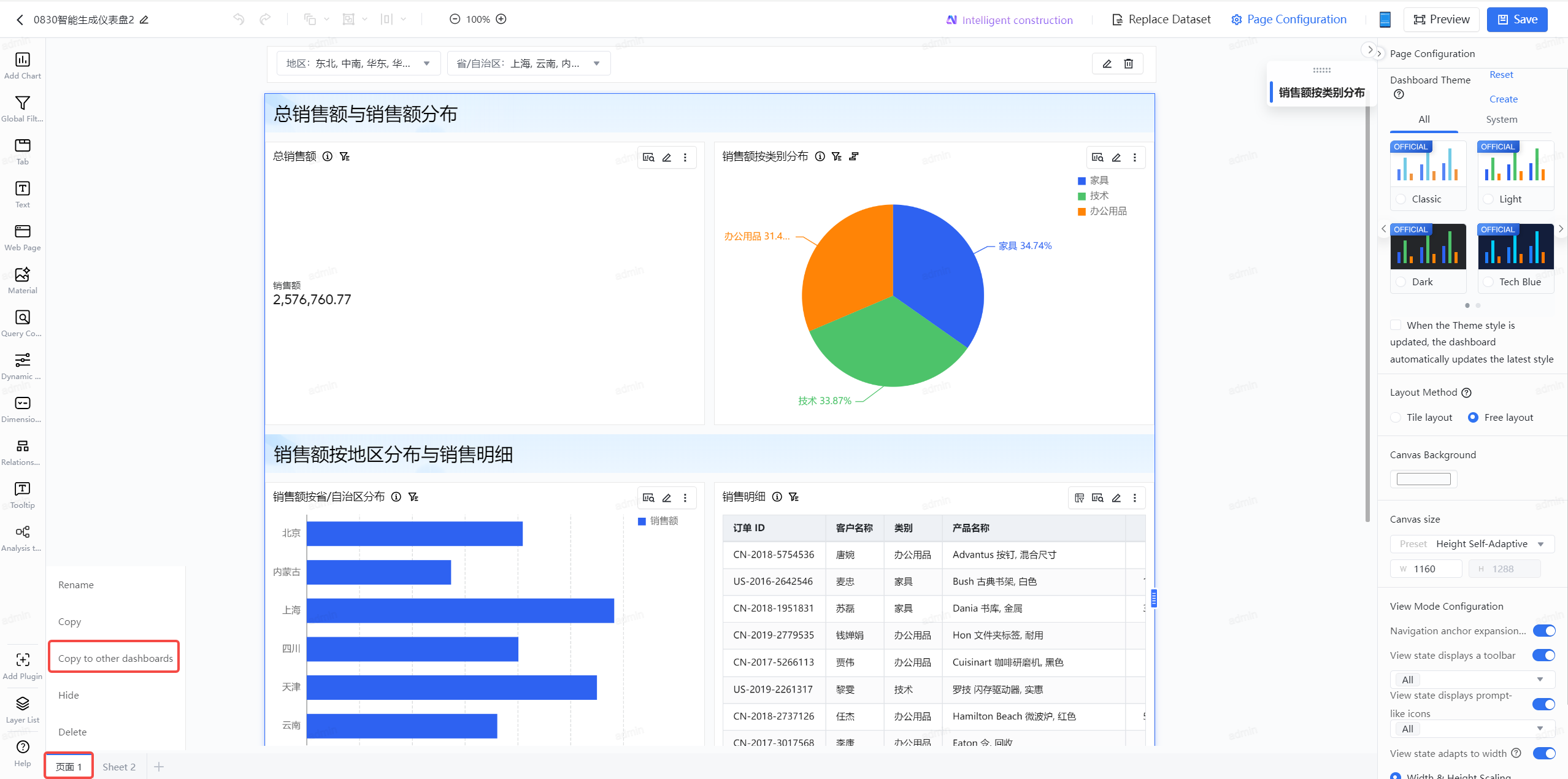Click the Preview button
Viewport: 1568px width, 779px height.
pyautogui.click(x=1441, y=20)
